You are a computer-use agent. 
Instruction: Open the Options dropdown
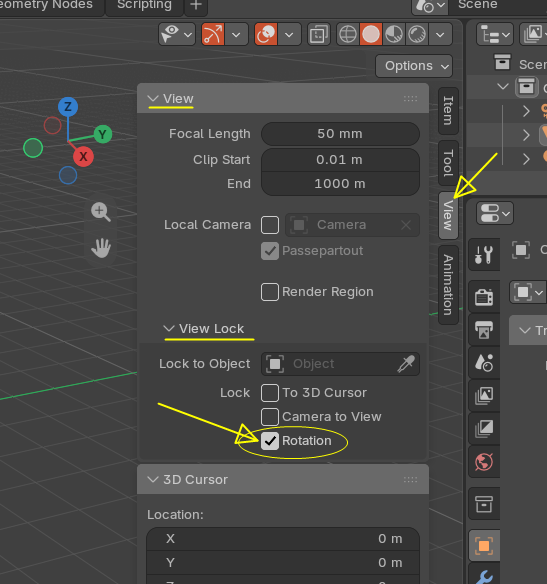coord(414,66)
